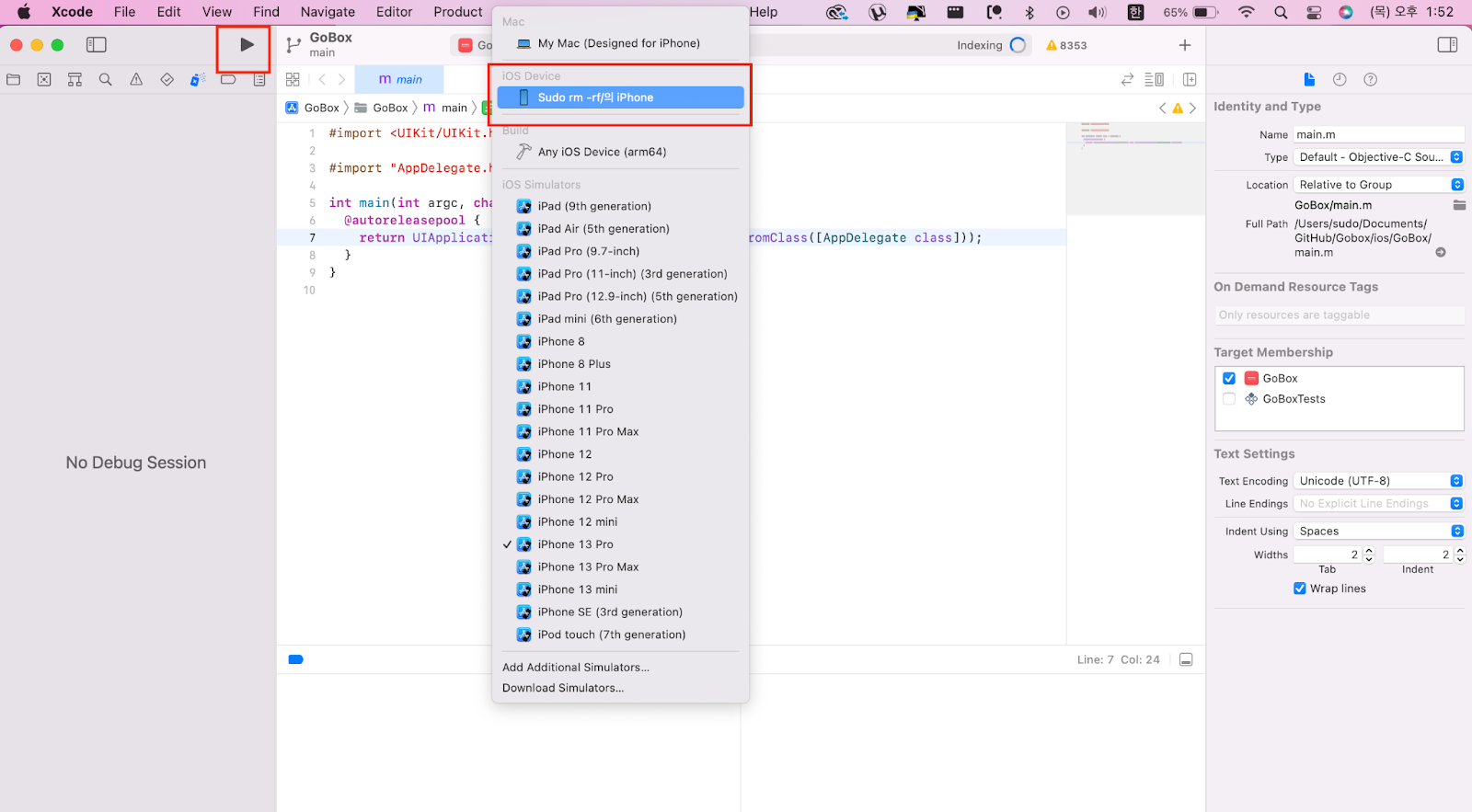Reveal full path in Finder arrow
The height and width of the screenshot is (812, 1472).
pos(1441,252)
